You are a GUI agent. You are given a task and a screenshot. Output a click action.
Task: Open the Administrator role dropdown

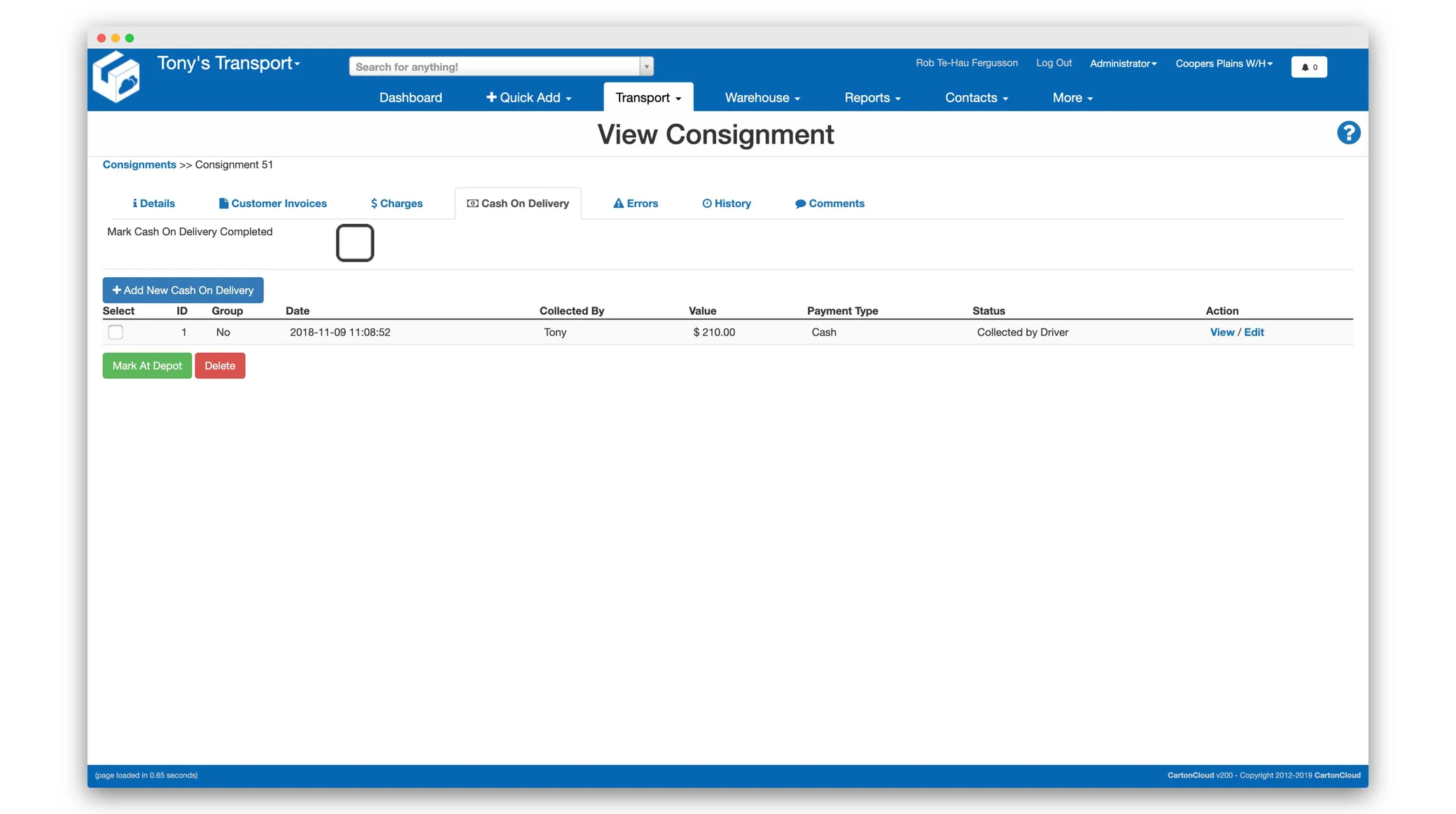coord(1123,63)
